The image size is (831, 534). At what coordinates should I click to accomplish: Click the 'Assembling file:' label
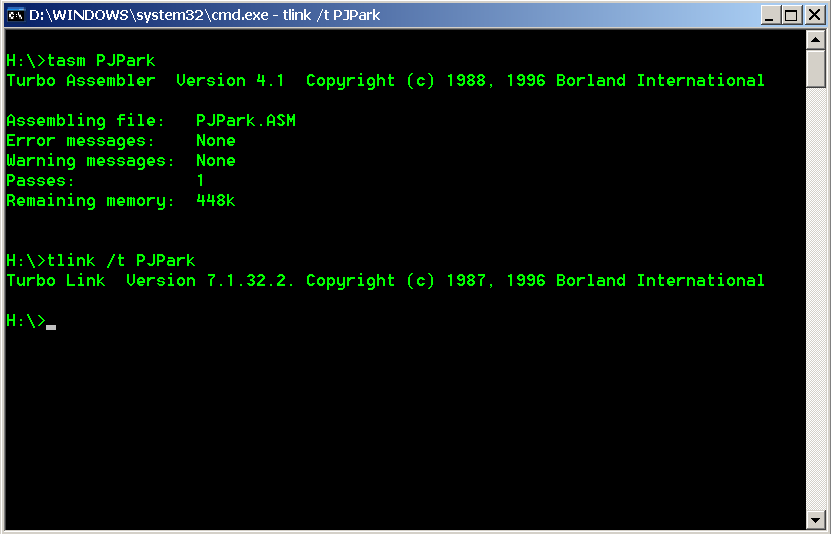(85, 121)
